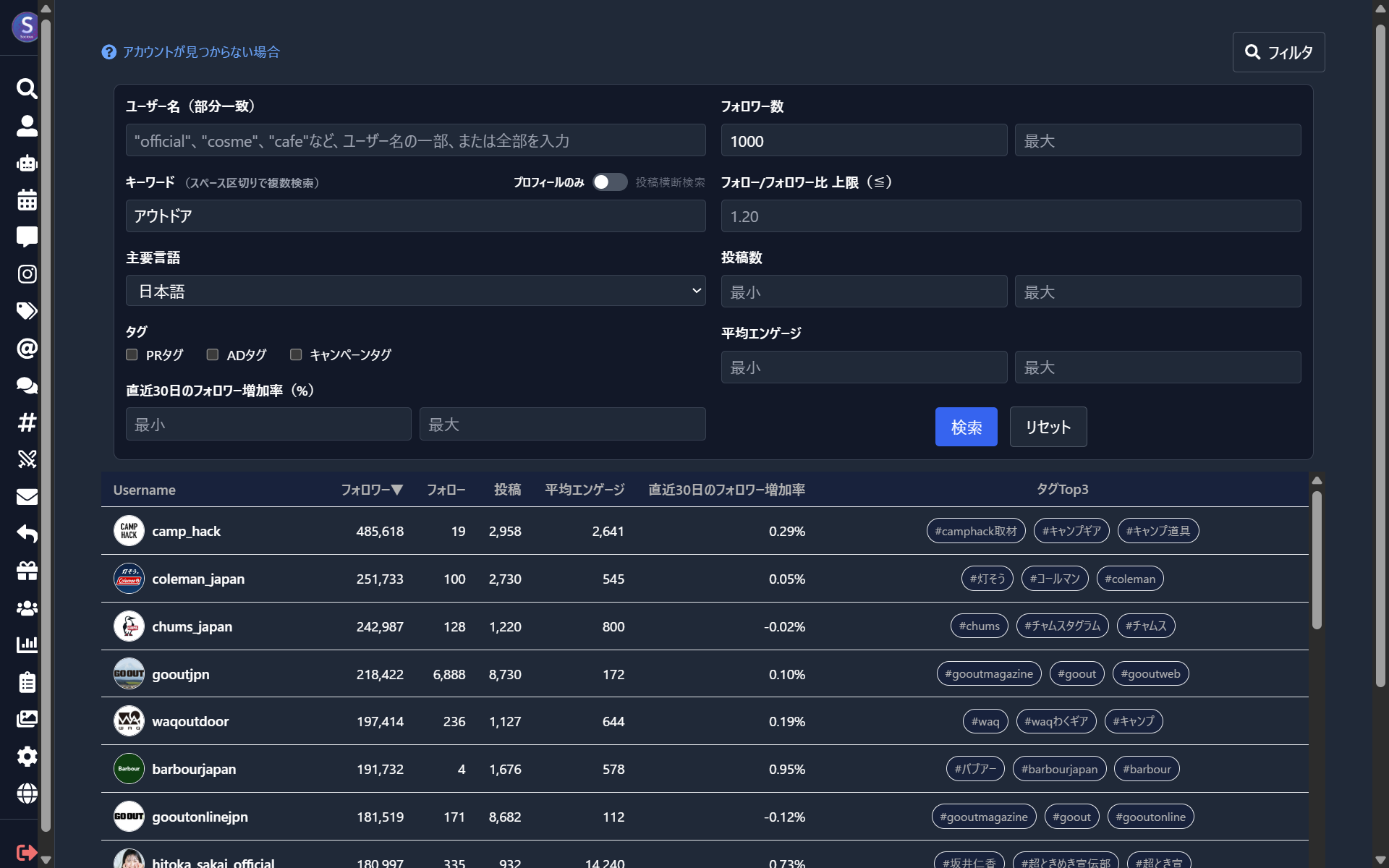Click the キーワード field containing アウトドア
The width and height of the screenshot is (1389, 868).
coord(415,216)
